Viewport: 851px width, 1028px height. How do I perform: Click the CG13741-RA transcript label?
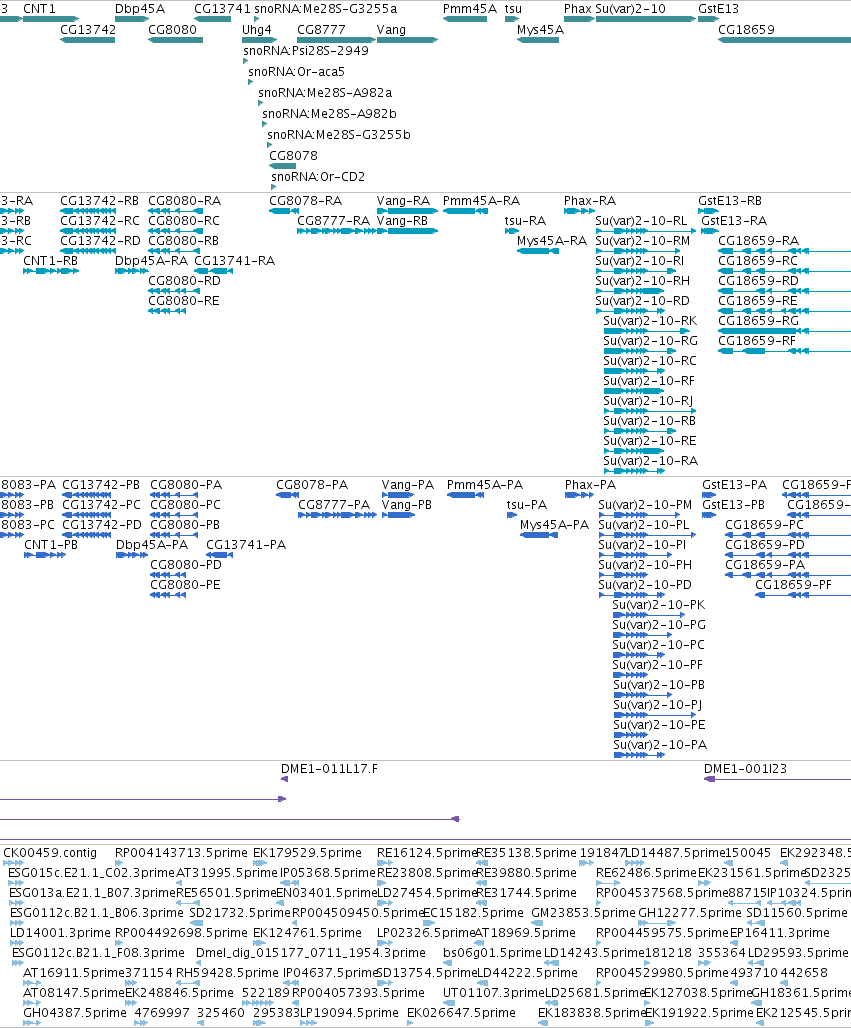[235, 260]
